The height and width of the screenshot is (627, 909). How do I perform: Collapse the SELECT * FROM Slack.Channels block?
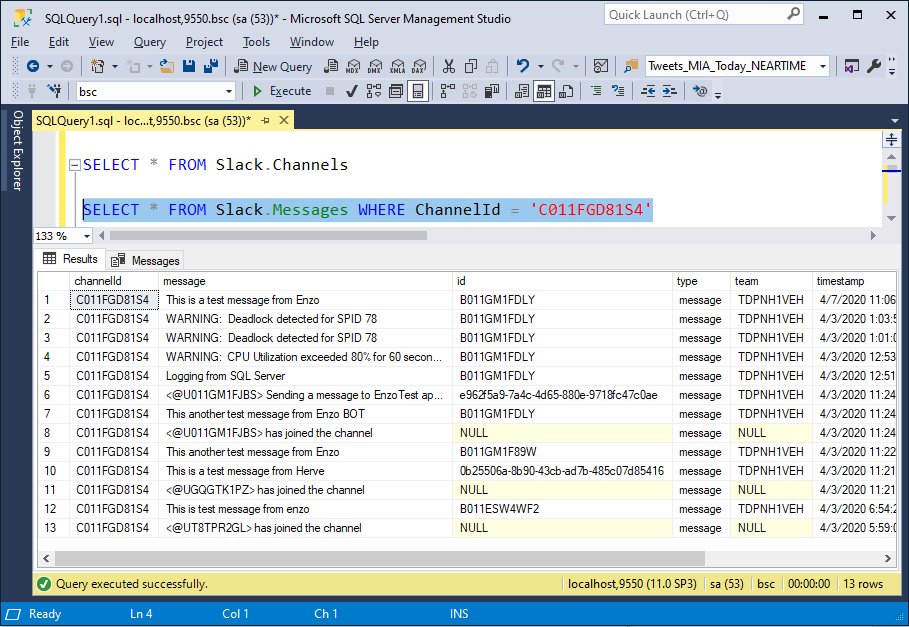(x=74, y=165)
